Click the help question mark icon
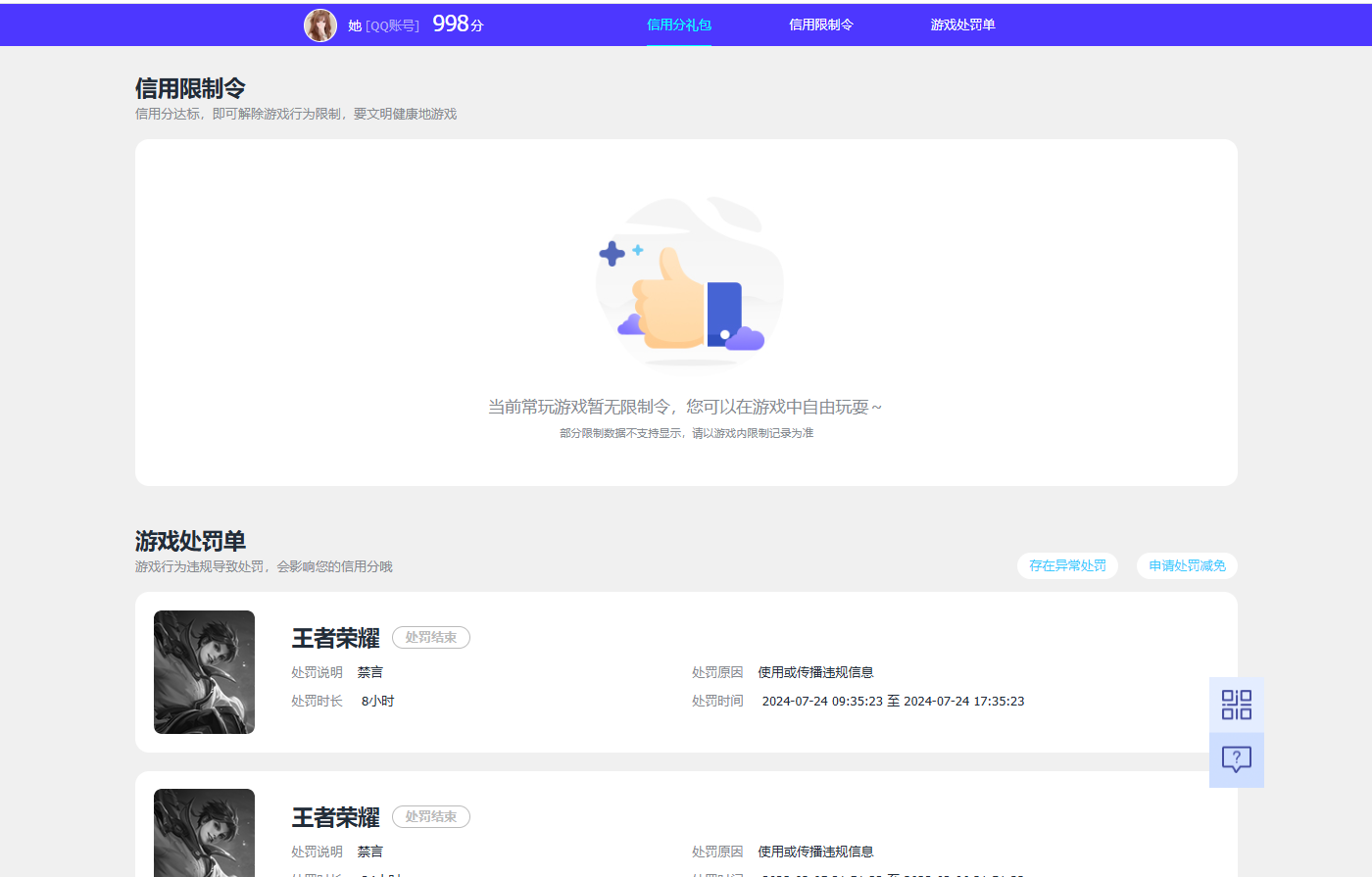The width and height of the screenshot is (1372, 877). click(1236, 758)
